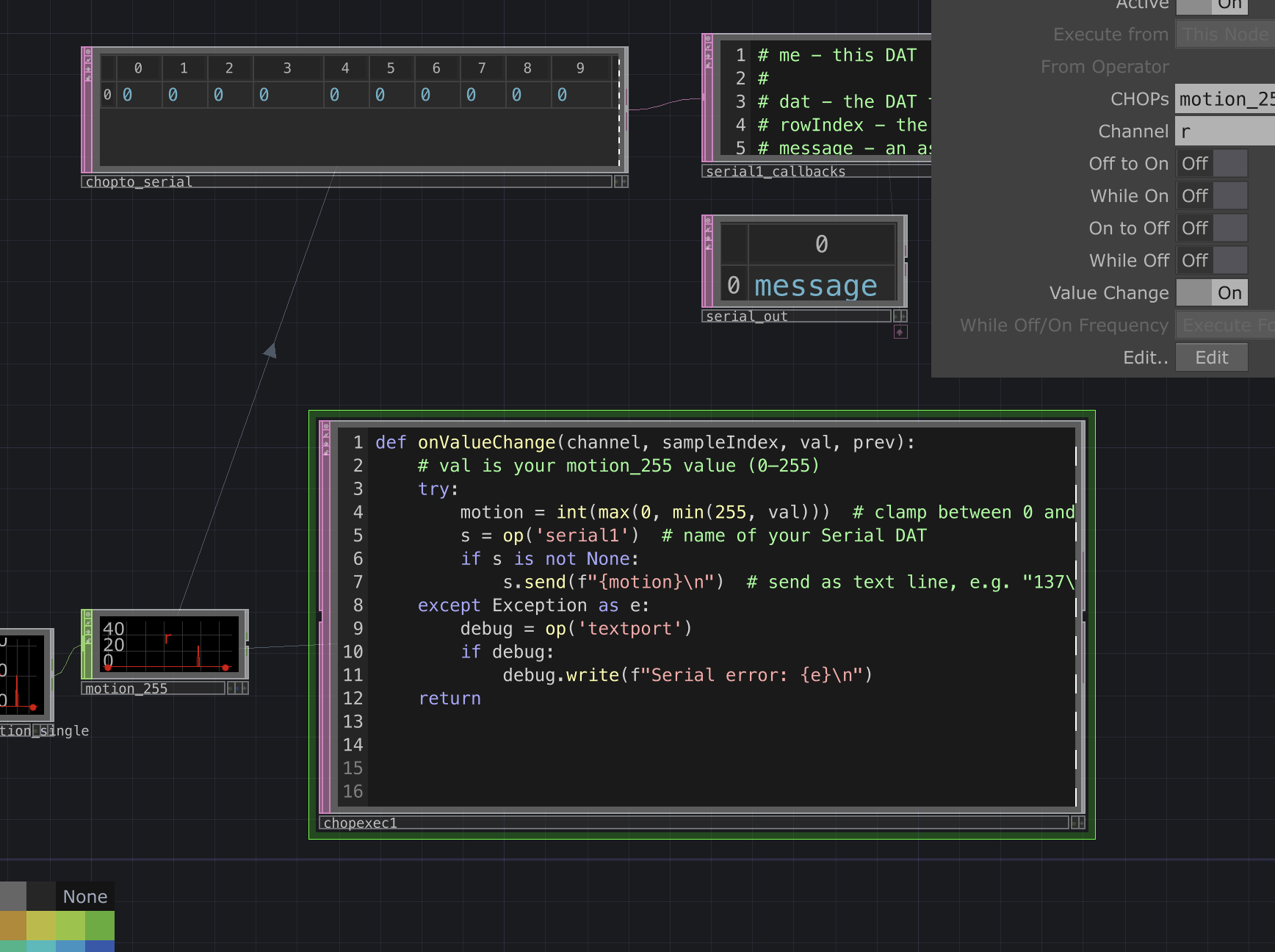Toggle the Off to On parameter

pyautogui.click(x=1211, y=164)
